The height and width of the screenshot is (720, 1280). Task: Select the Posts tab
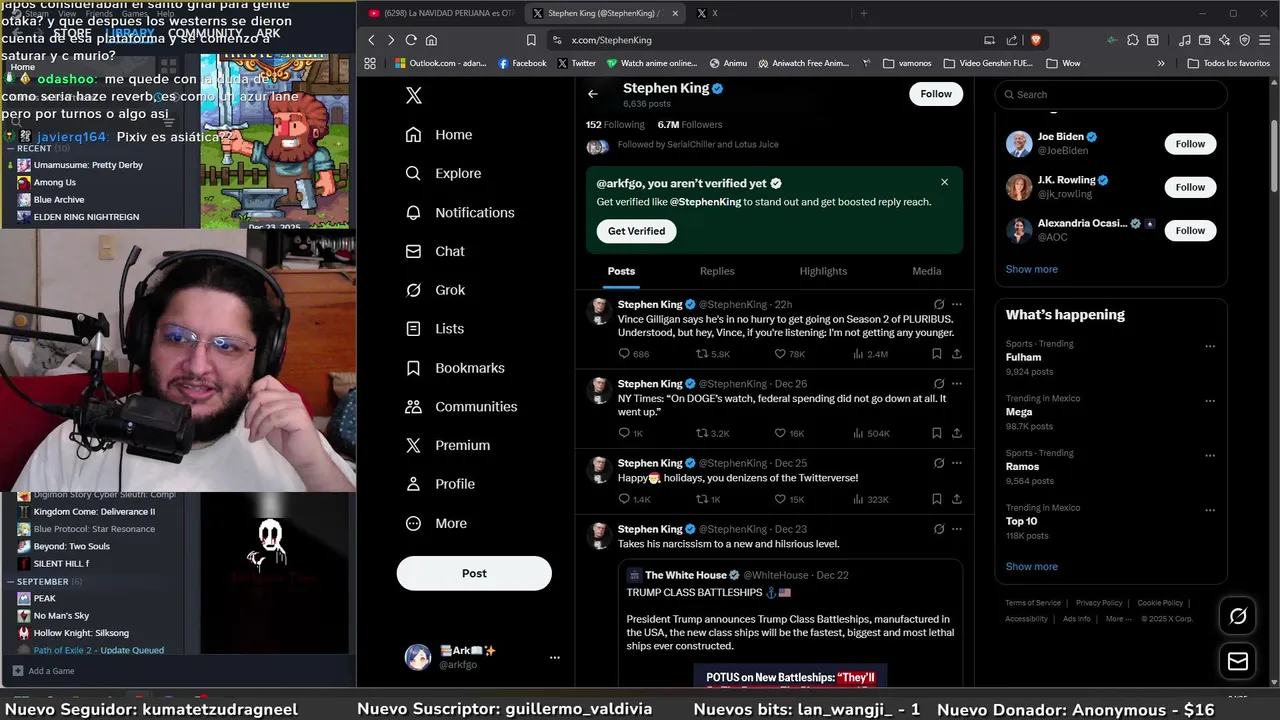621,271
